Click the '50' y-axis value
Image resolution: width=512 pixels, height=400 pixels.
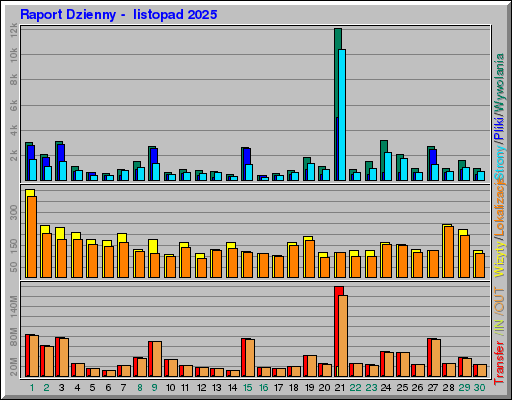coord(14,267)
